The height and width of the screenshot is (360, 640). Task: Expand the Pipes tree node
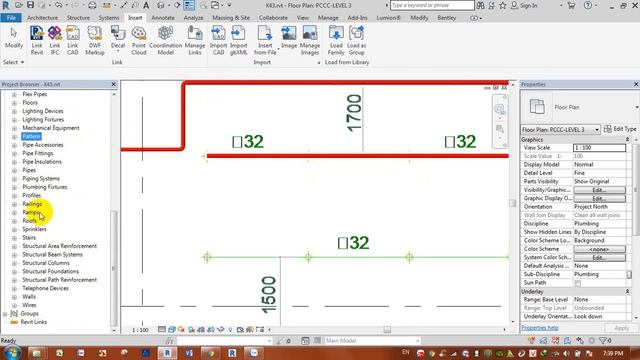14,170
